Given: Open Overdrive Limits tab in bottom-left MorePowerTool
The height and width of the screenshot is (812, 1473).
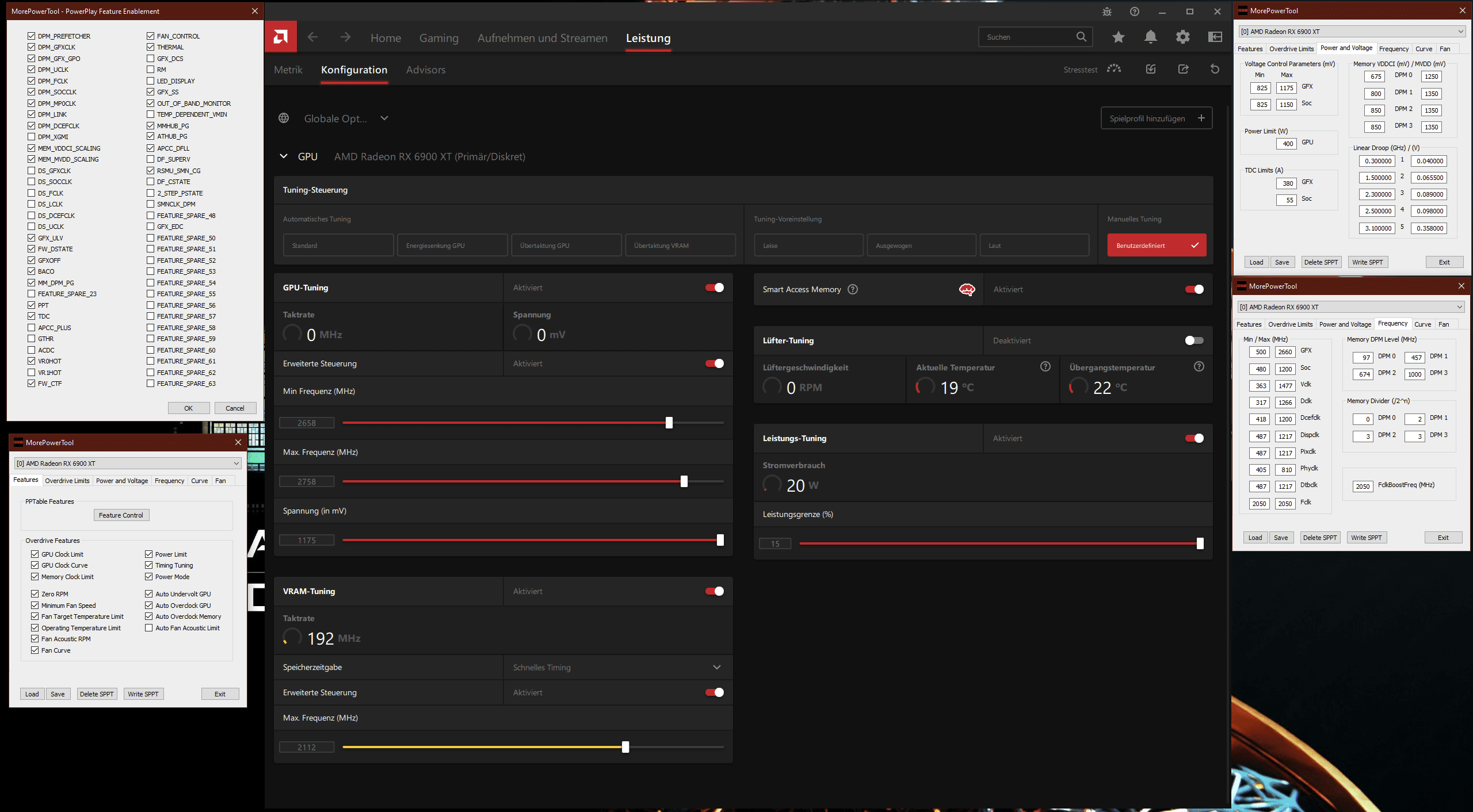Looking at the screenshot, I should (67, 480).
